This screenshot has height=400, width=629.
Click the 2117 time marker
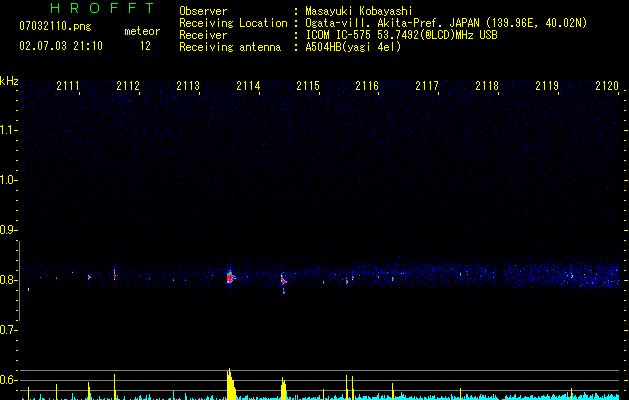427,86
